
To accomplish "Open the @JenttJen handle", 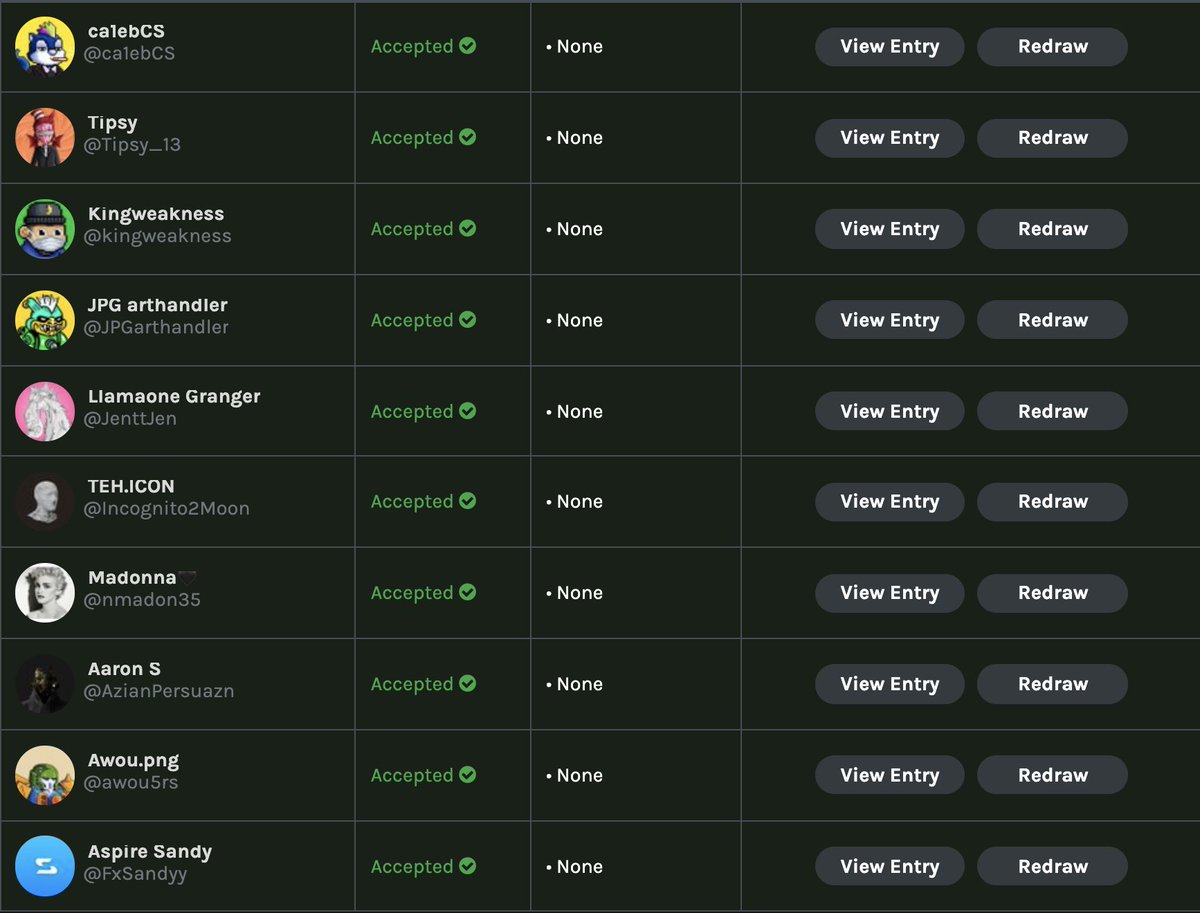I will pyautogui.click(x=130, y=419).
